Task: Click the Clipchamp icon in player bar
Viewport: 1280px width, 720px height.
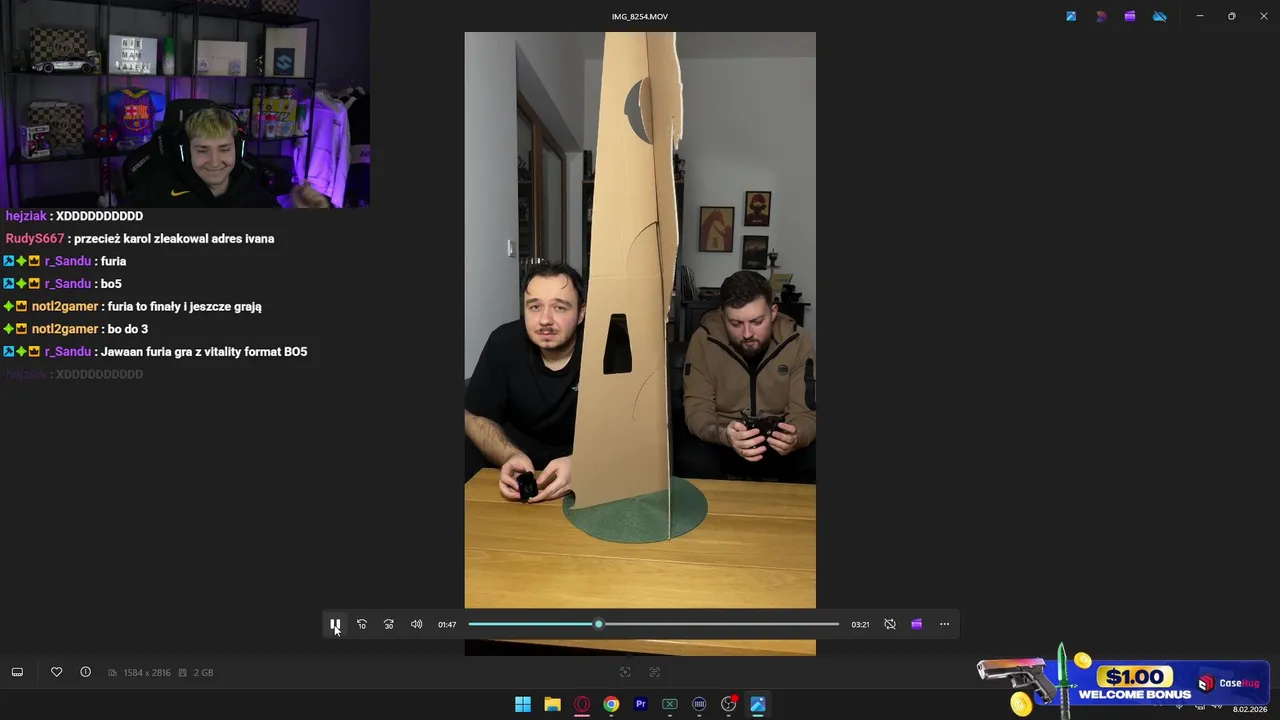Action: coord(916,624)
